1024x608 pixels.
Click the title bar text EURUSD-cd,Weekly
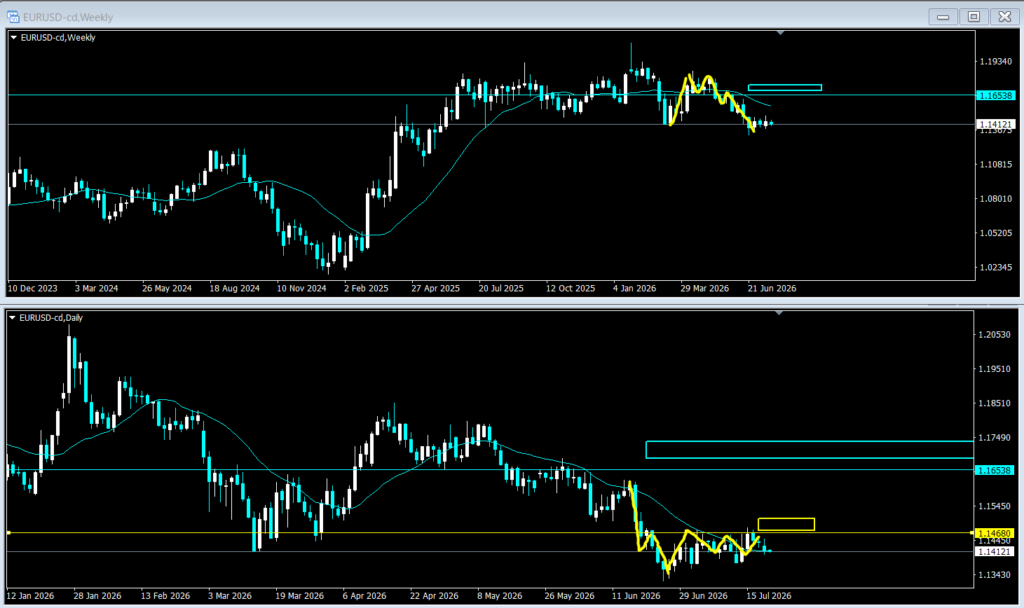click(68, 17)
